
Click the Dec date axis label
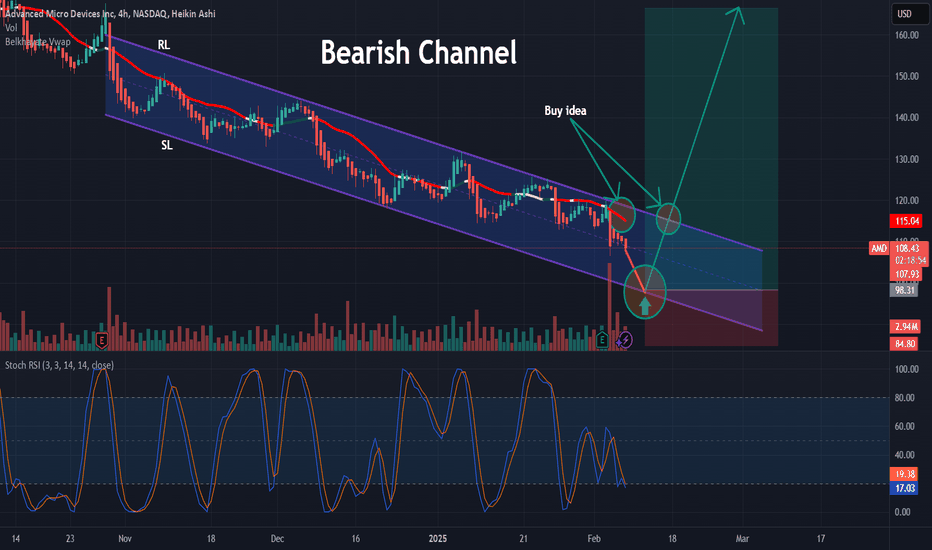pyautogui.click(x=277, y=539)
